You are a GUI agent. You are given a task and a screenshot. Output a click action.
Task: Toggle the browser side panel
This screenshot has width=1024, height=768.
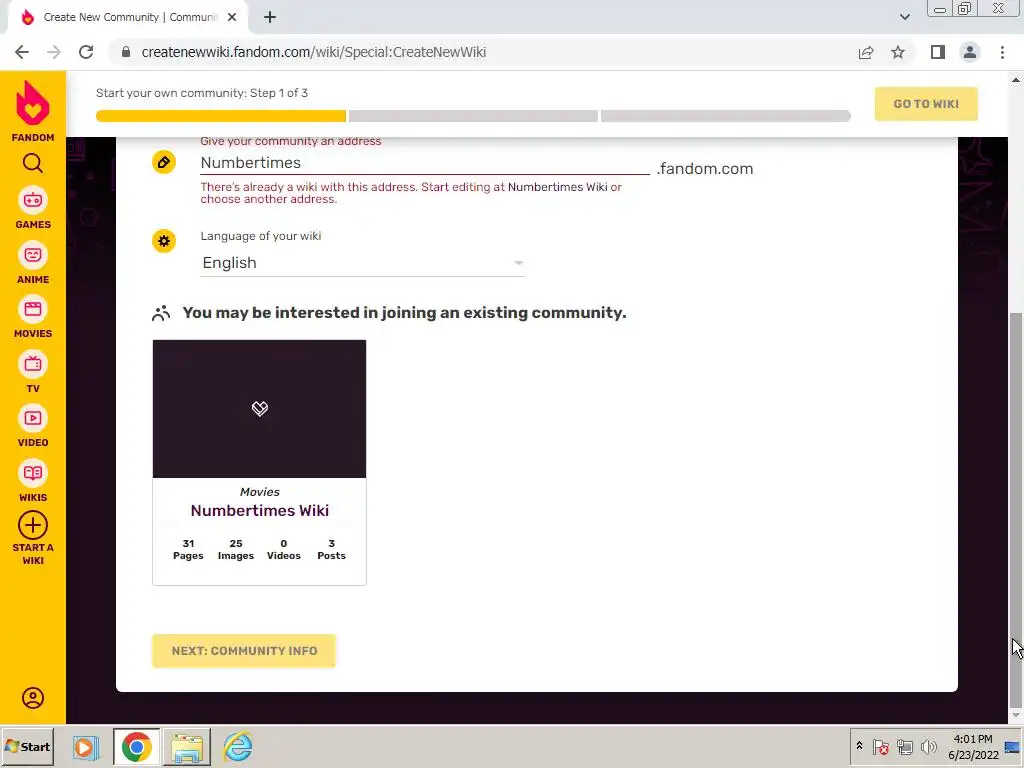click(938, 52)
